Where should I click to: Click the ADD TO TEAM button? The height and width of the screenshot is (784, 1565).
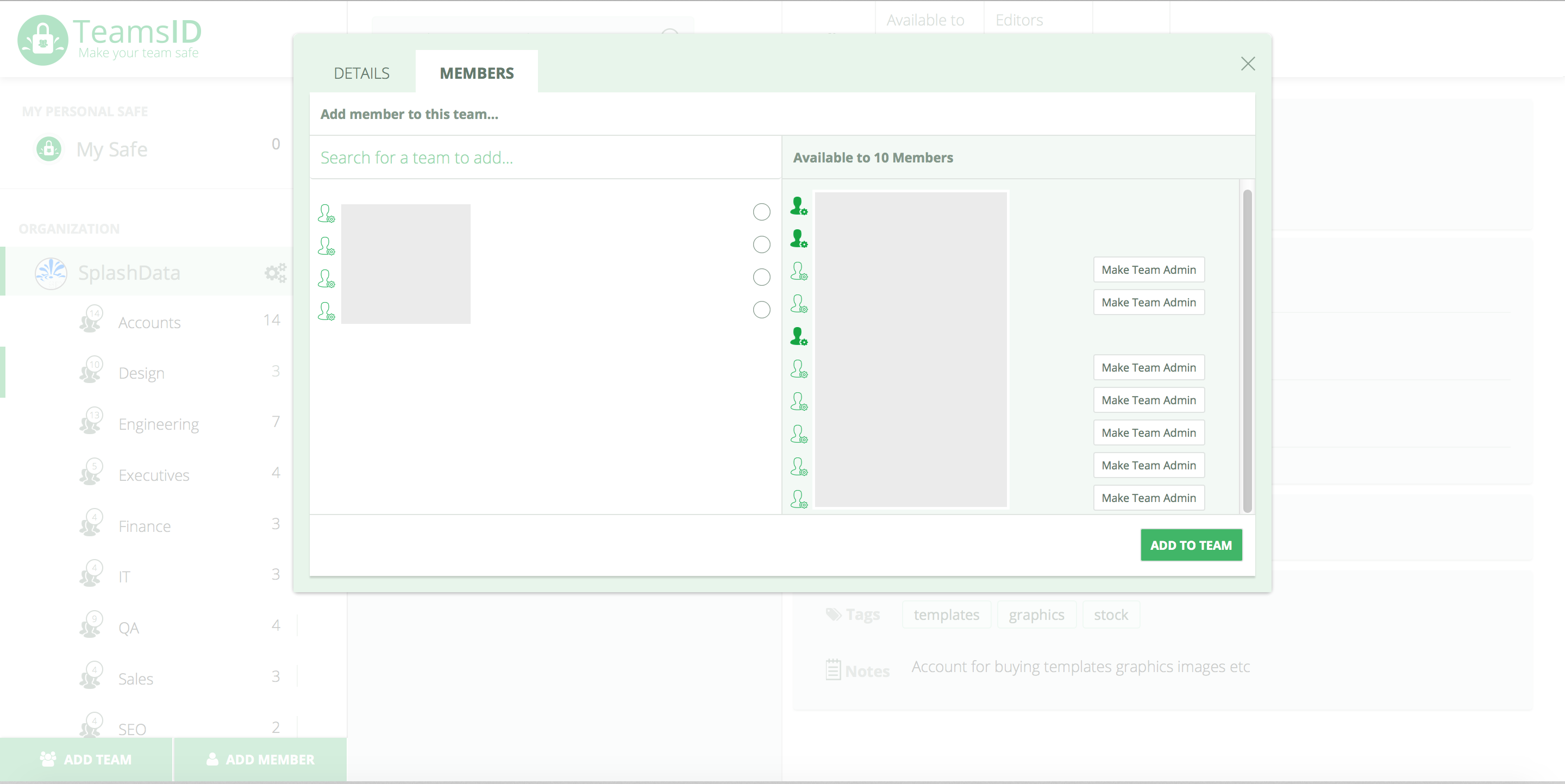click(x=1191, y=545)
